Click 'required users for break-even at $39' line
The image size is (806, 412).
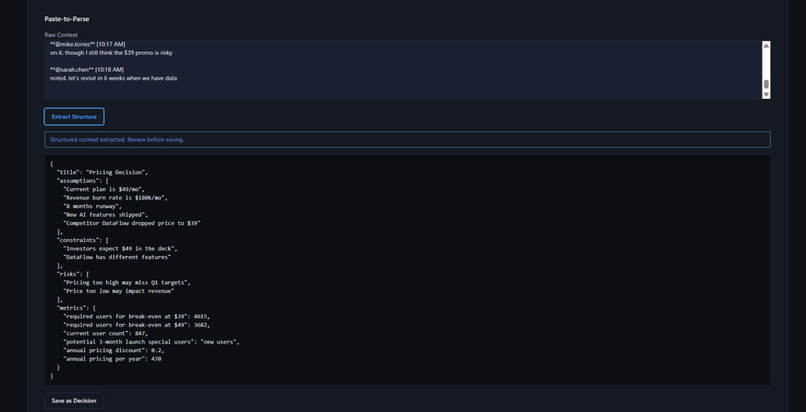coord(137,316)
